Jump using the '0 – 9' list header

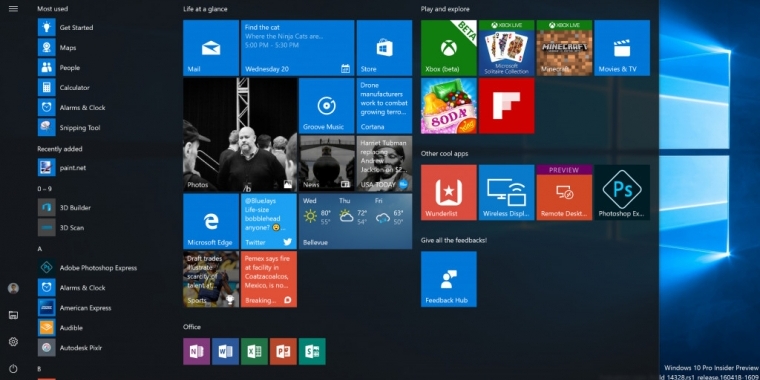(45, 189)
